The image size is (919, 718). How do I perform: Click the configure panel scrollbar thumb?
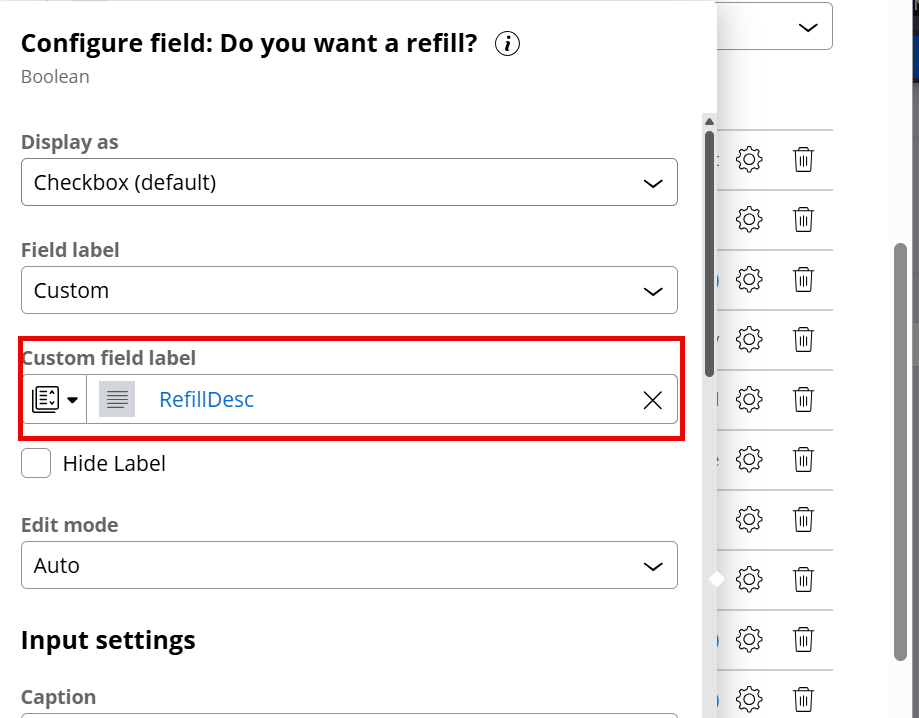[x=709, y=254]
